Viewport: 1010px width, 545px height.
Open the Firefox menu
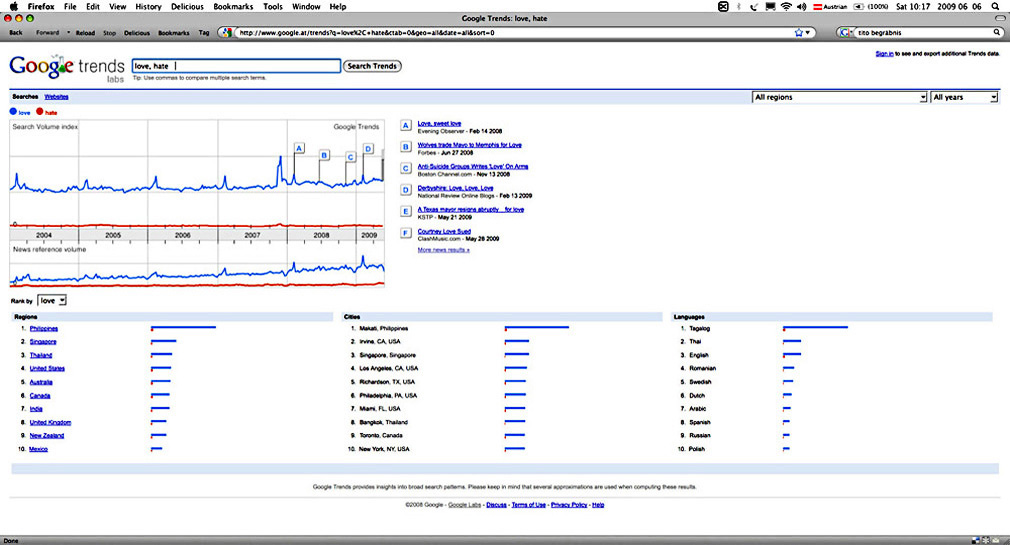41,6
